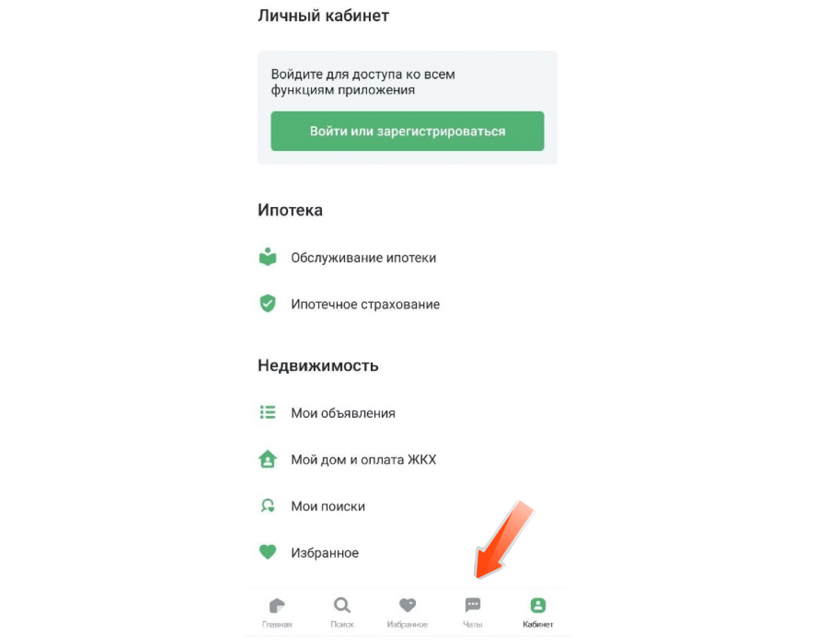The image size is (828, 640).
Task: Open the Мои поиски search-heart icon
Action: point(268,506)
